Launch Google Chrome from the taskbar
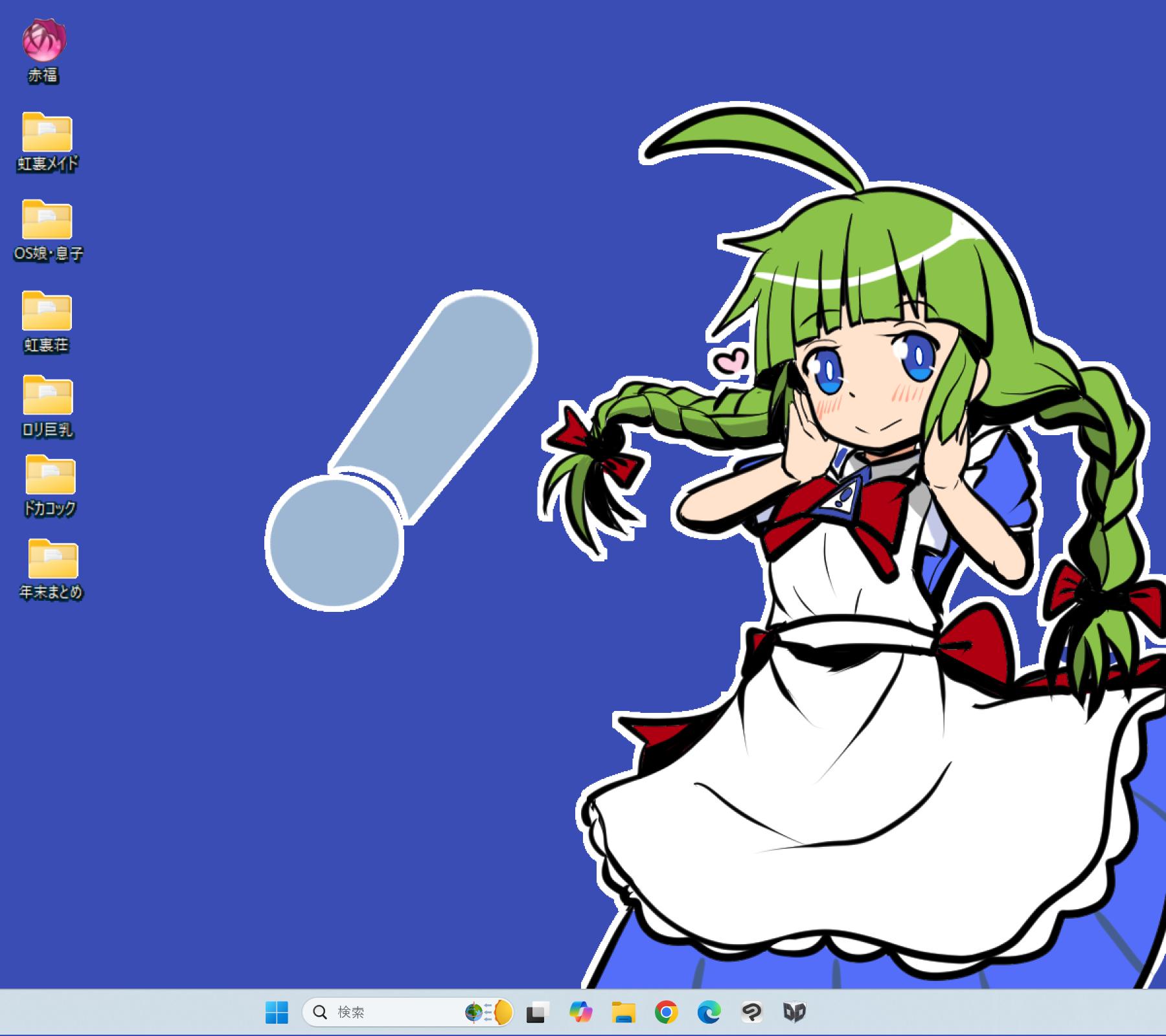The width and height of the screenshot is (1166, 1036). pos(666,1012)
